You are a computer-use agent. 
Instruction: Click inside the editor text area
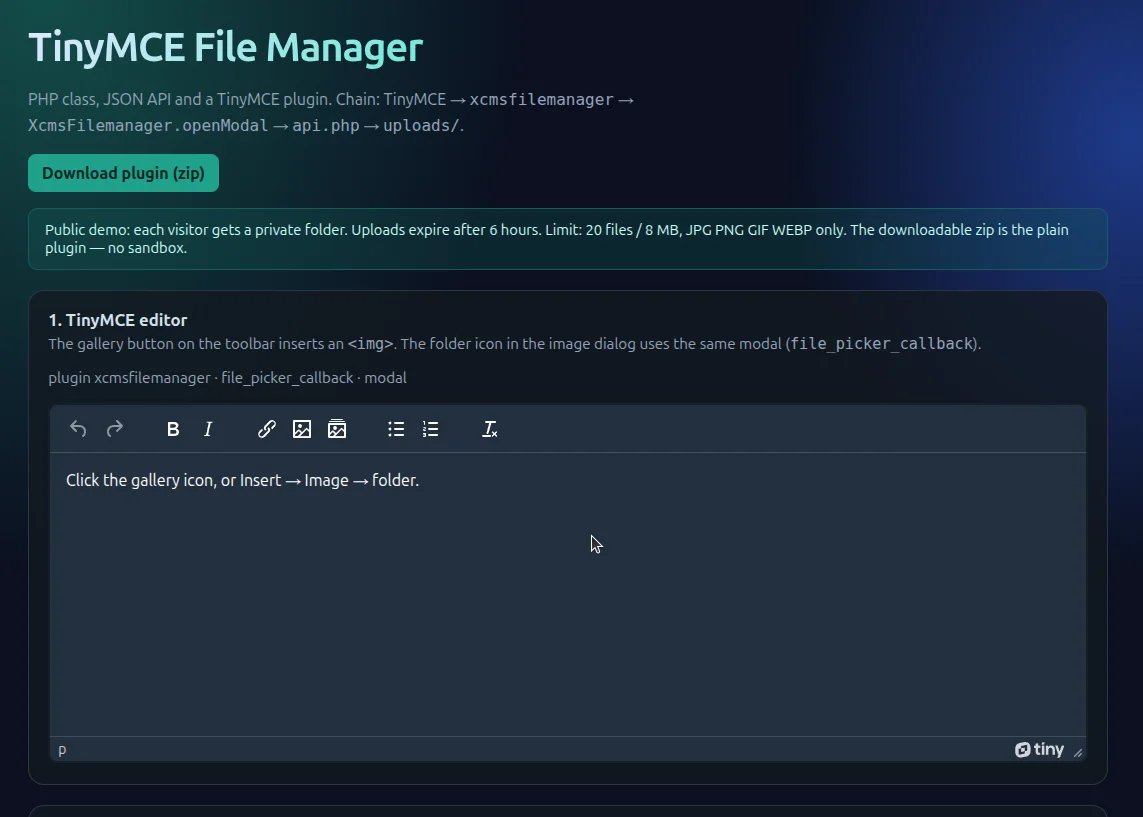(568, 594)
